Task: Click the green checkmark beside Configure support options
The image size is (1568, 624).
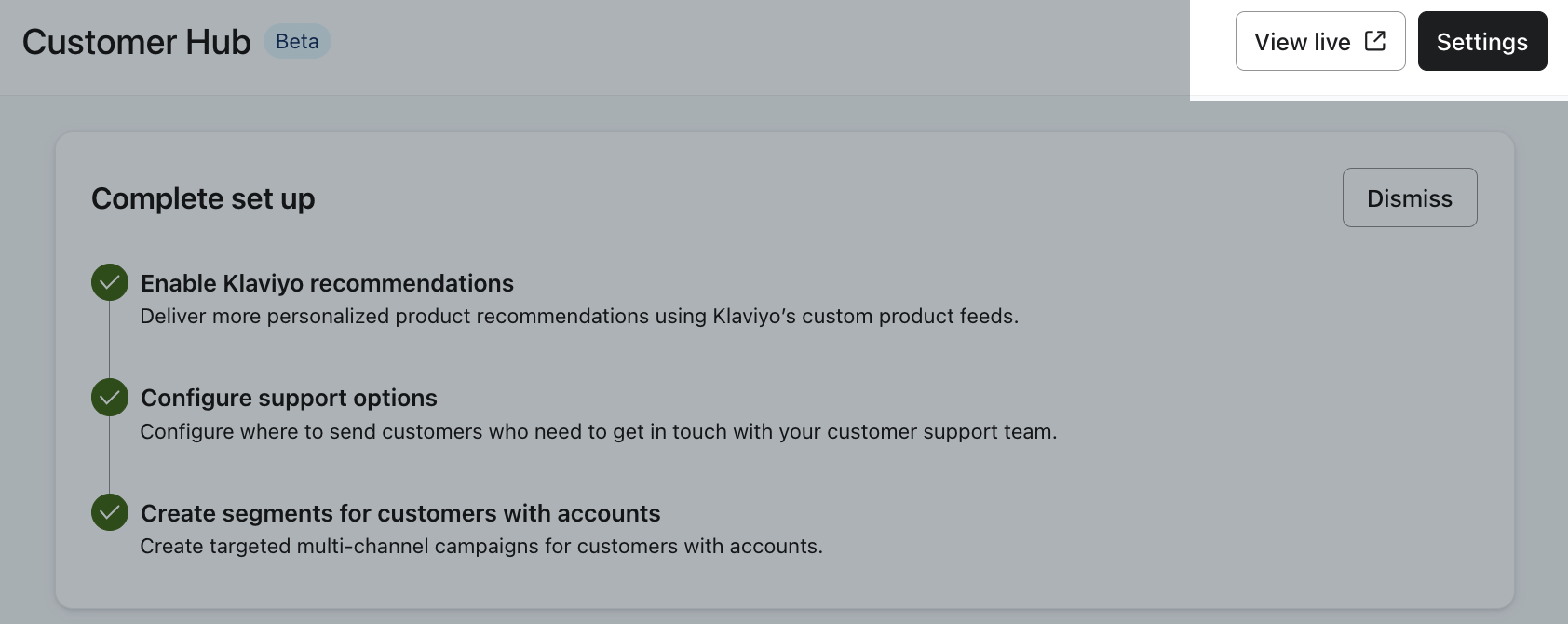Action: tap(110, 398)
